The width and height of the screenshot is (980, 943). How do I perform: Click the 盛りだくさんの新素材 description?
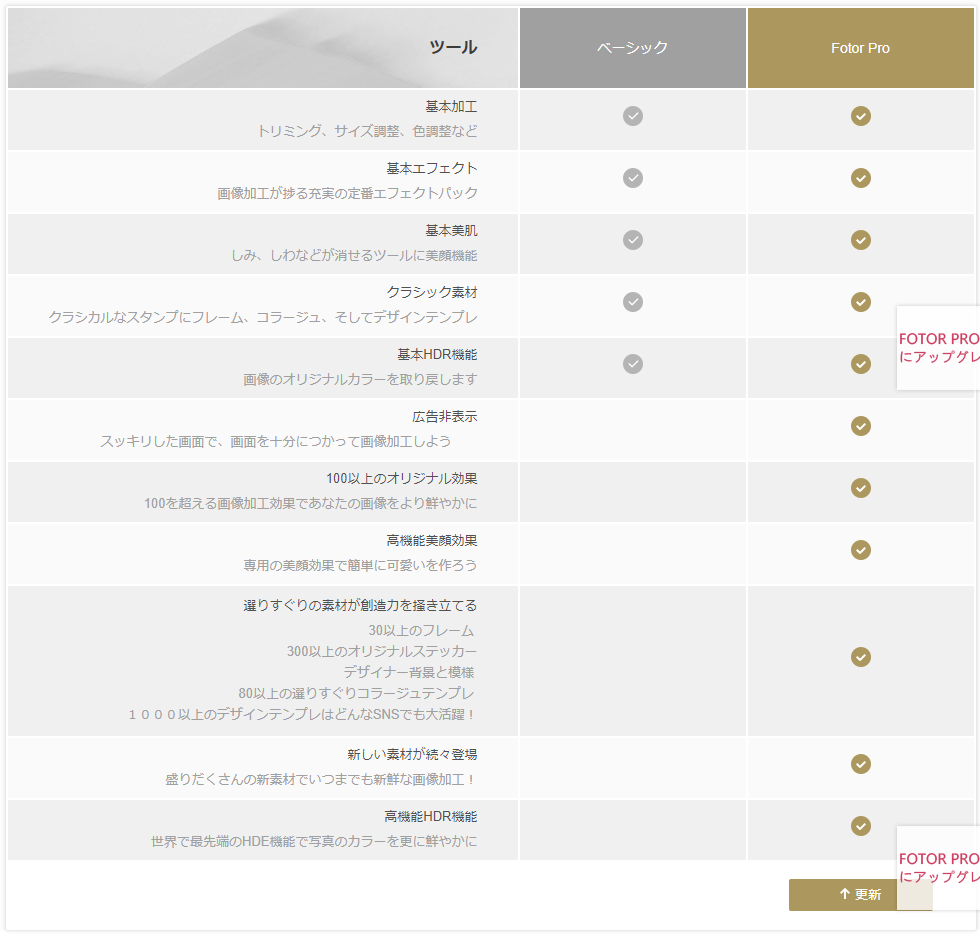point(321,779)
